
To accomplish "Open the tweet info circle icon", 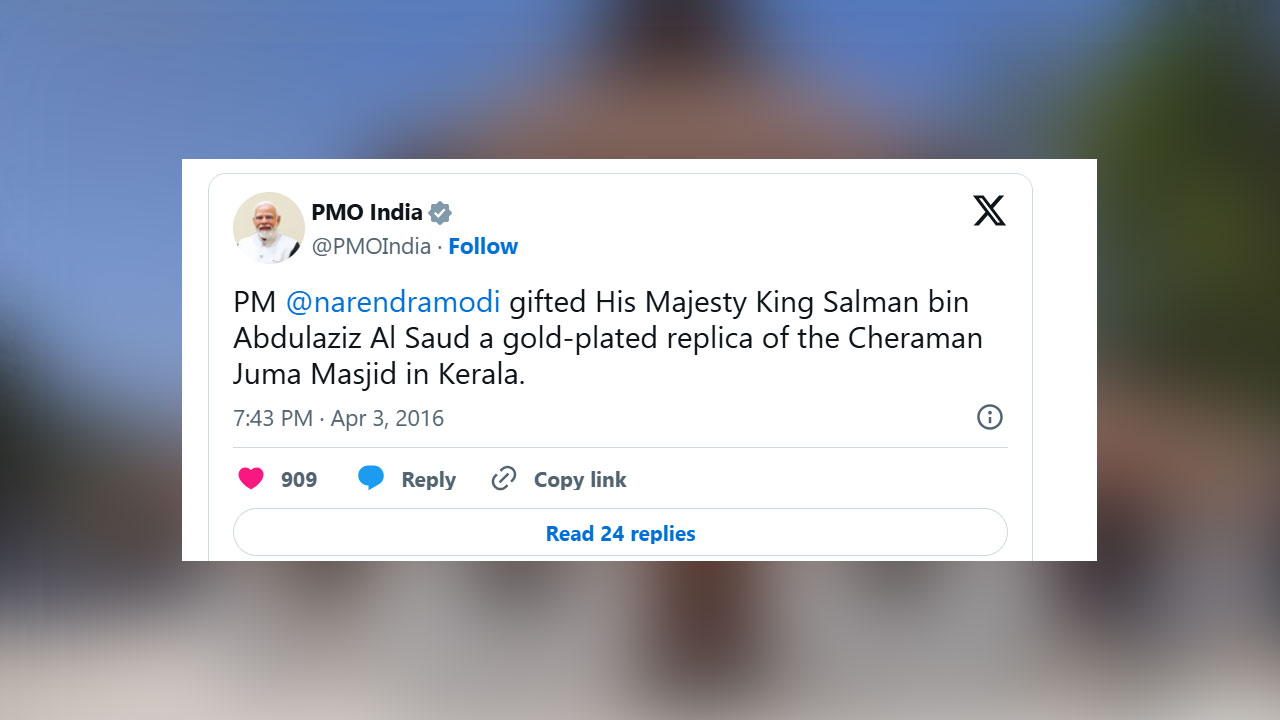I will point(989,417).
